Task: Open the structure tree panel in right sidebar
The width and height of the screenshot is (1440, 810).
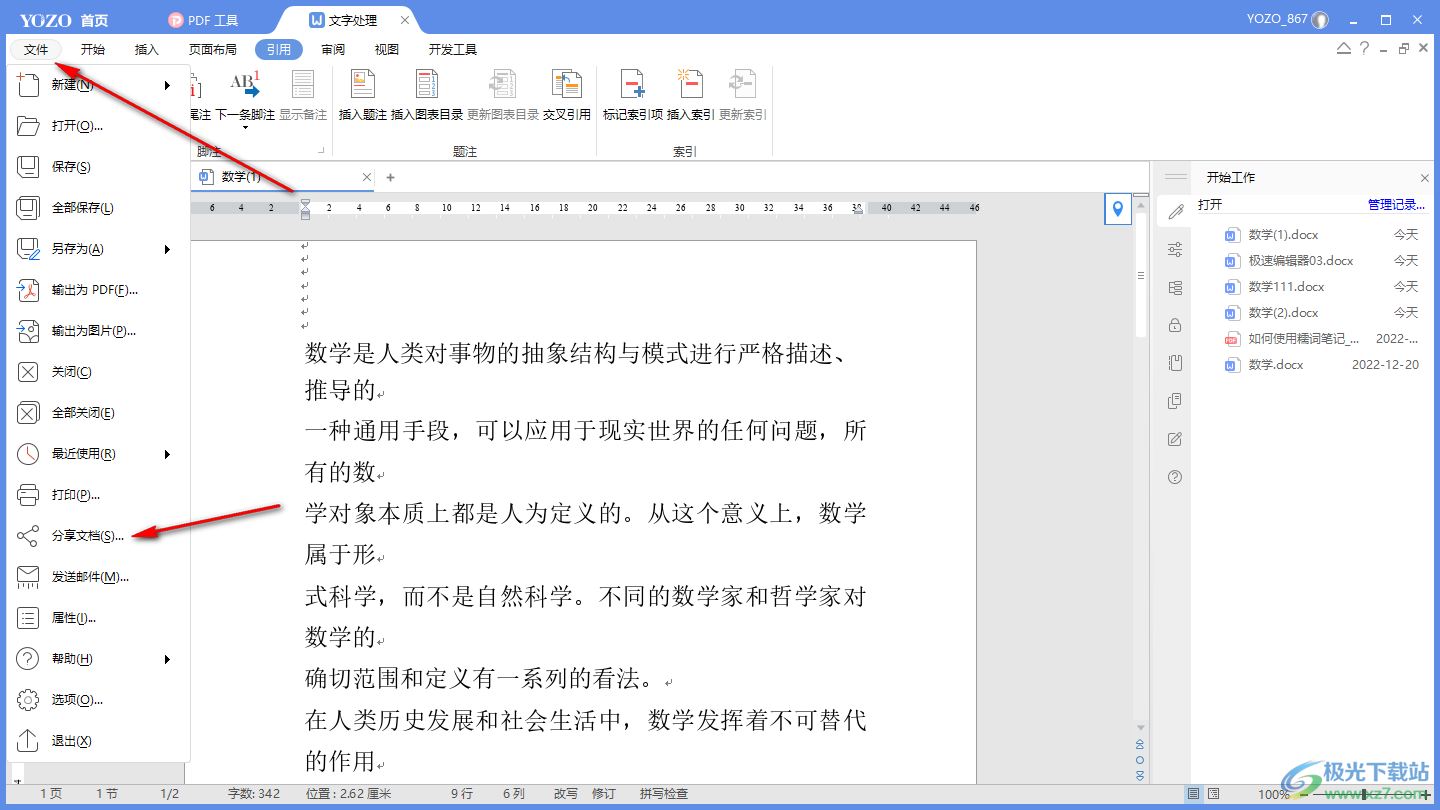Action: pos(1175,287)
